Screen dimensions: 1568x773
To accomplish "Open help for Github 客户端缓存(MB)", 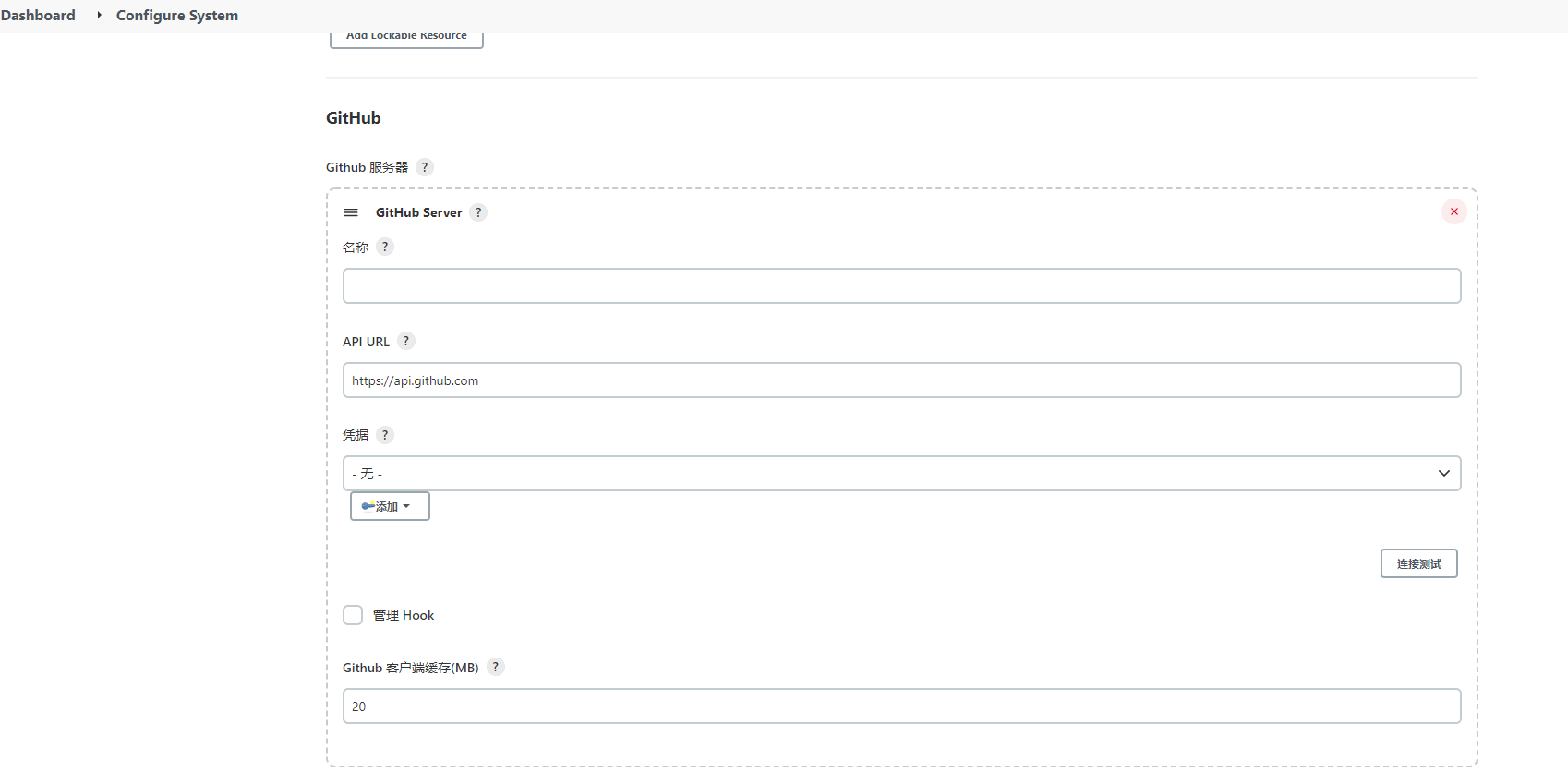I will [x=496, y=667].
